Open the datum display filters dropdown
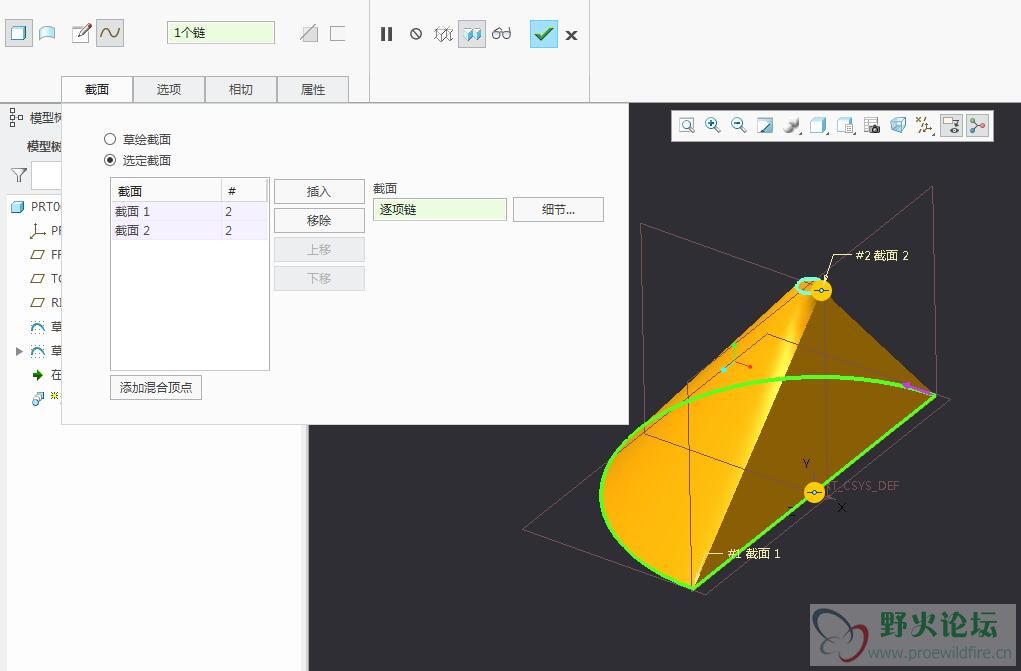Image resolution: width=1021 pixels, height=671 pixels. coord(924,125)
